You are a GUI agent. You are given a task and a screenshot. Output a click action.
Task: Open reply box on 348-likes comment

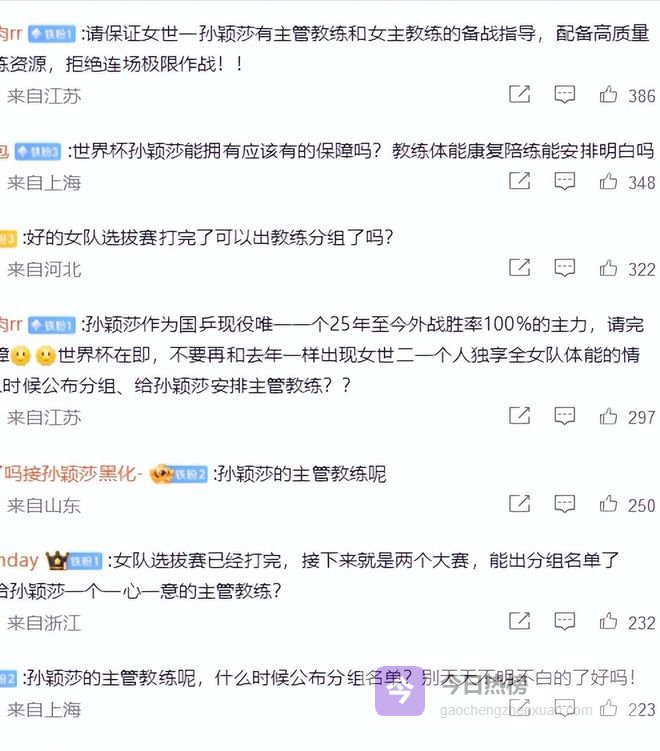[x=565, y=181]
